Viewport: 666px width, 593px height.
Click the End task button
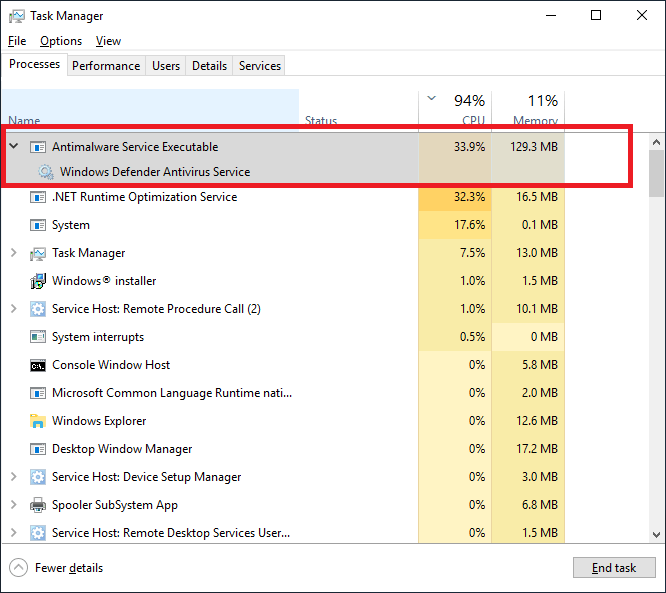[x=614, y=568]
